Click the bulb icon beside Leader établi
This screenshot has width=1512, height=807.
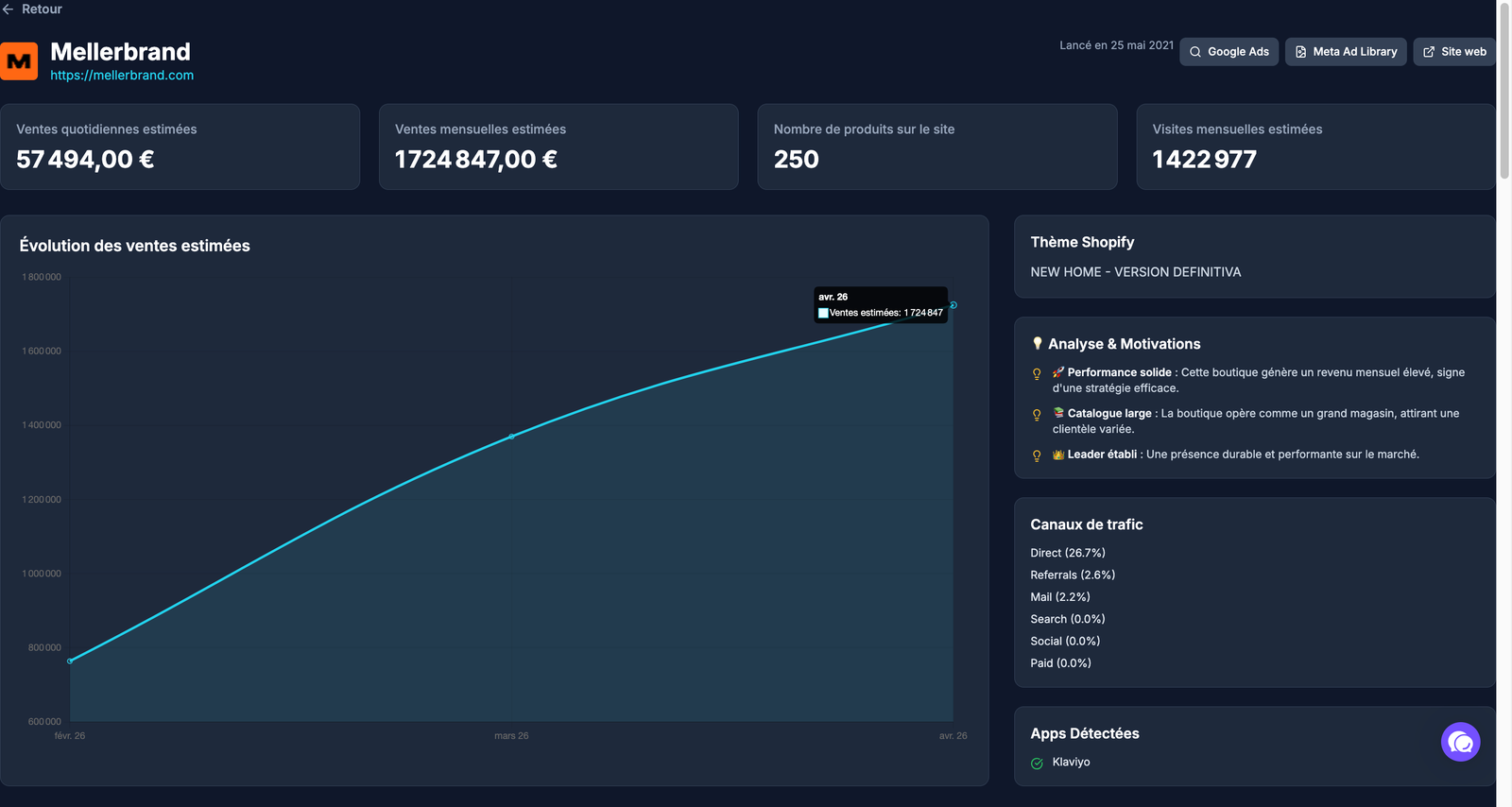pos(1037,455)
